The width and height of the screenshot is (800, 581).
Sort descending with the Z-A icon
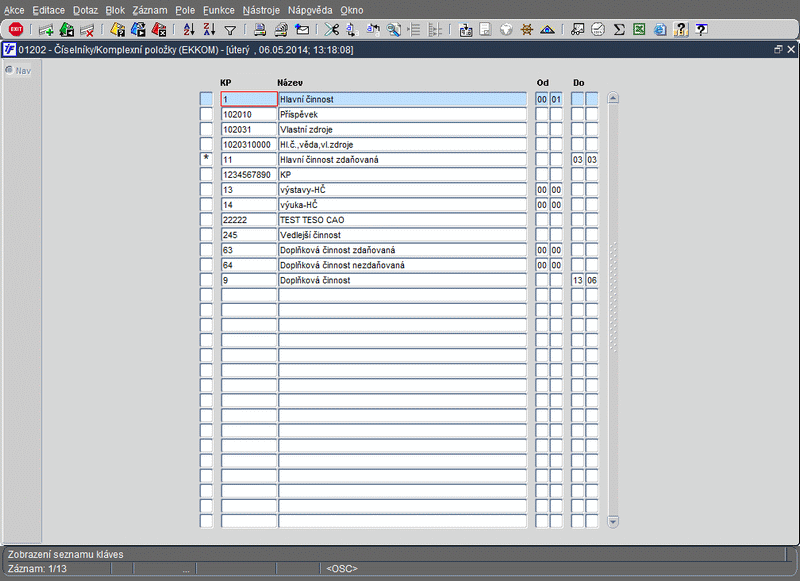[209, 30]
